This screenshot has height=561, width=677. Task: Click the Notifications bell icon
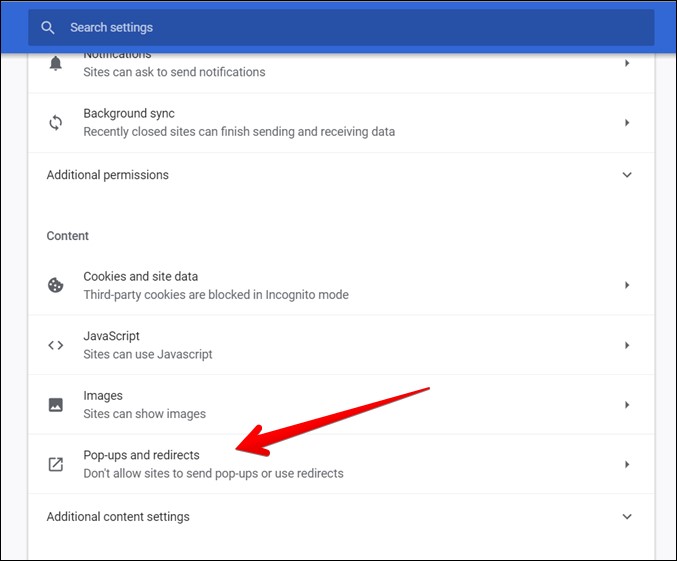click(x=55, y=63)
